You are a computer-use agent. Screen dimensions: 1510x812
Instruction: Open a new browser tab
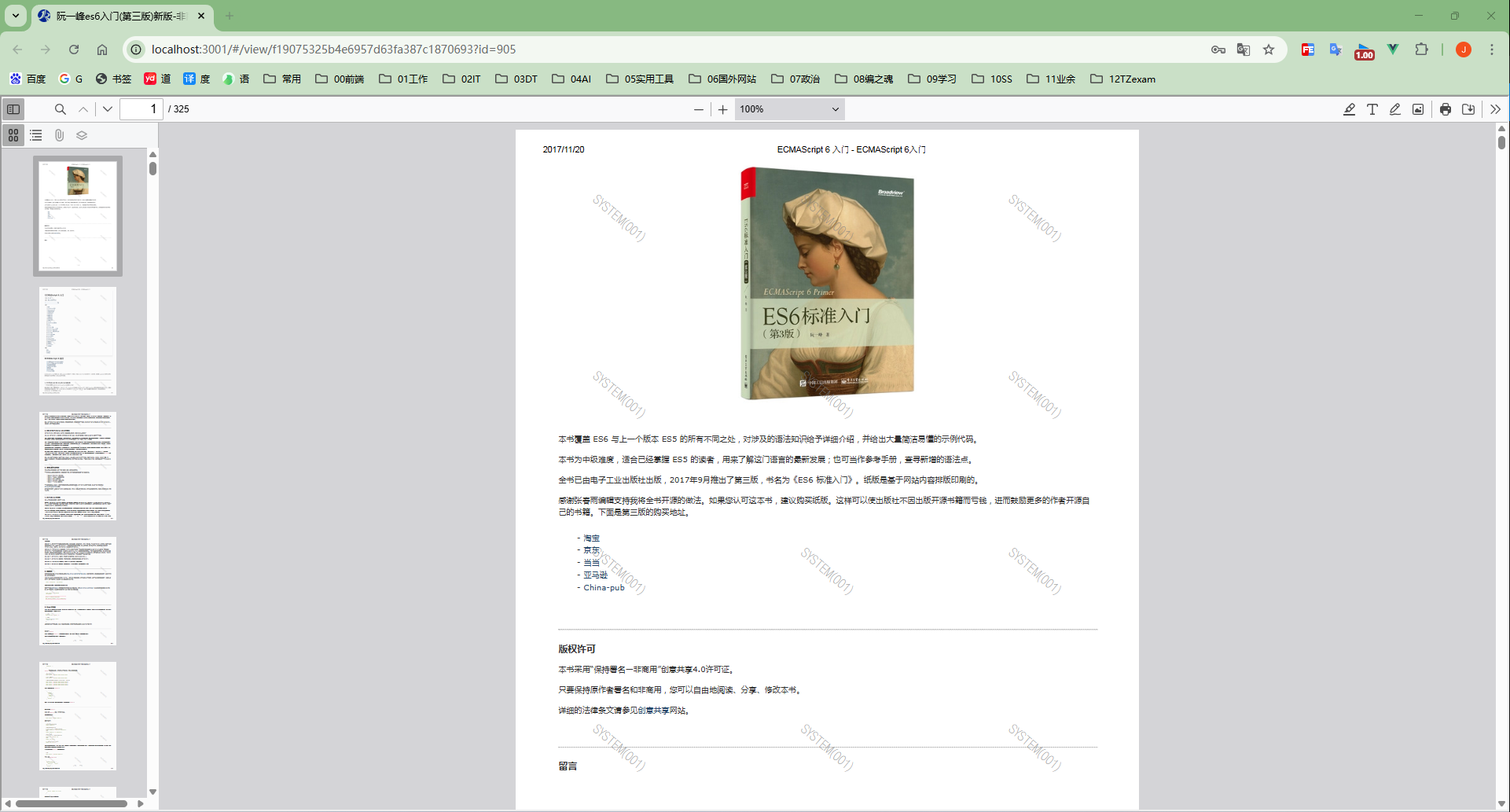pos(230,16)
